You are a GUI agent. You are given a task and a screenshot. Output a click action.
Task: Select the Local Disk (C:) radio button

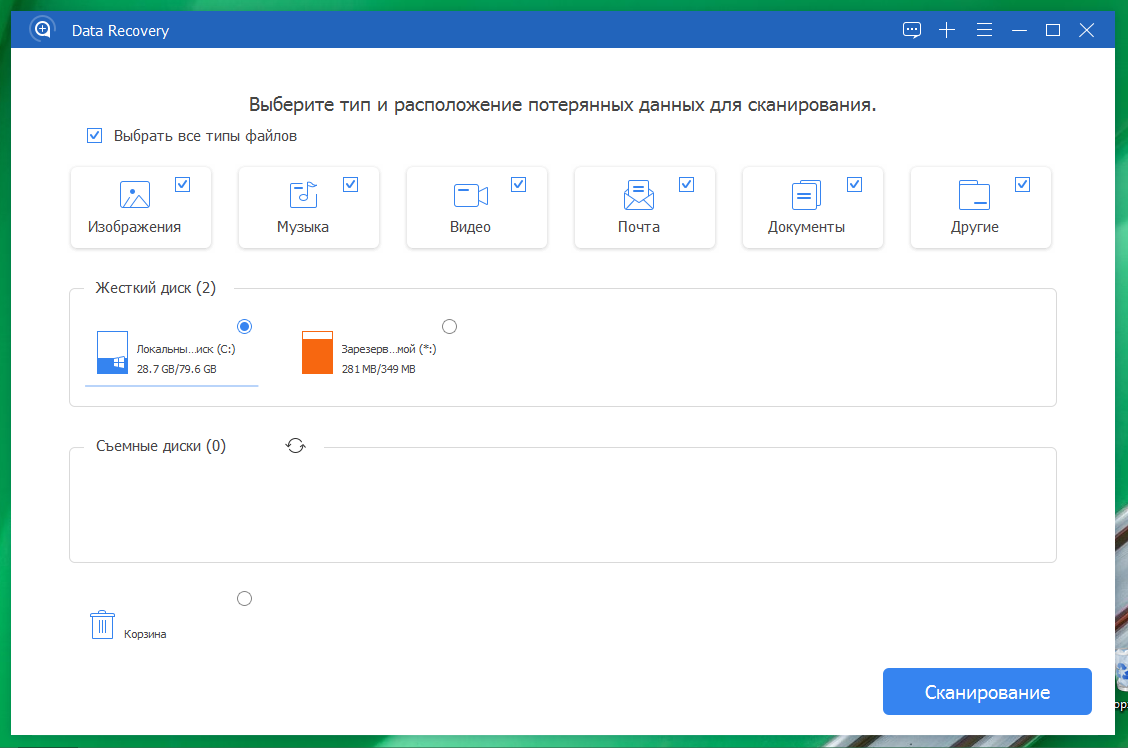(x=245, y=326)
